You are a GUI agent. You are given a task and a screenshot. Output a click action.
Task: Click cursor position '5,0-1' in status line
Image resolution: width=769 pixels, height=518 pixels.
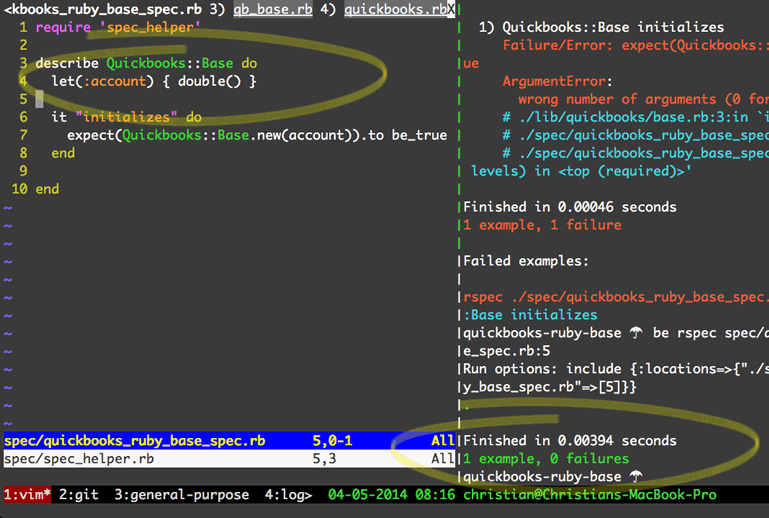pyautogui.click(x=333, y=440)
